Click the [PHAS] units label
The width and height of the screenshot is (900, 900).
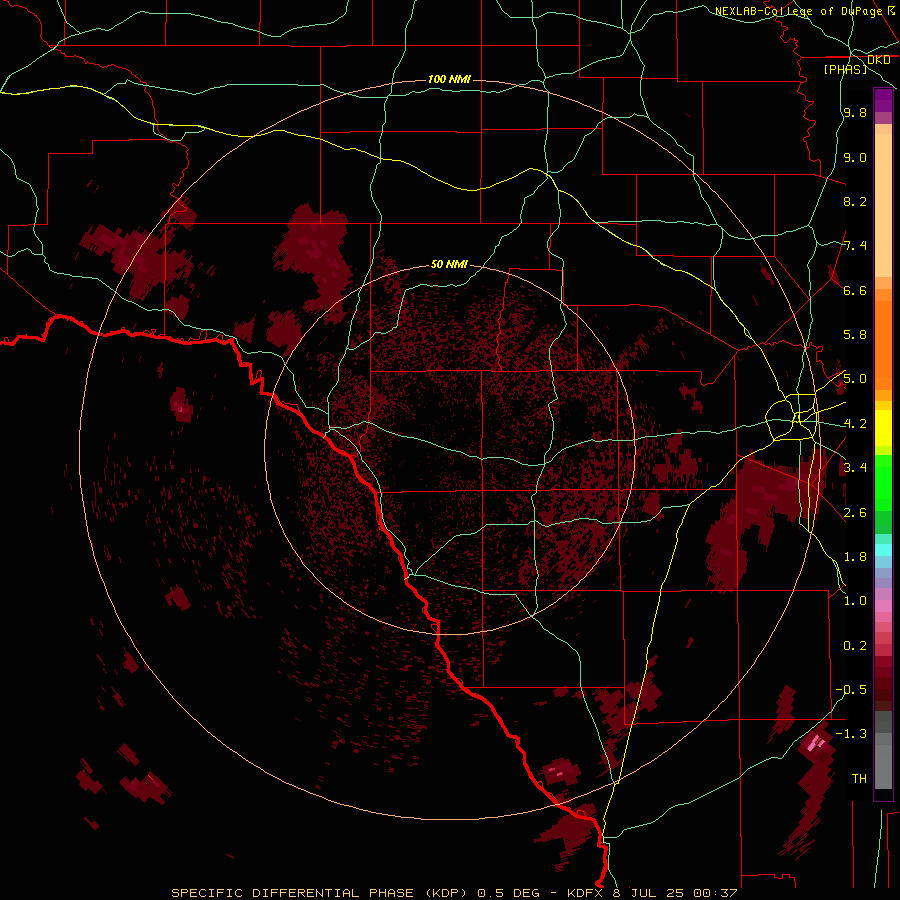coord(845,69)
